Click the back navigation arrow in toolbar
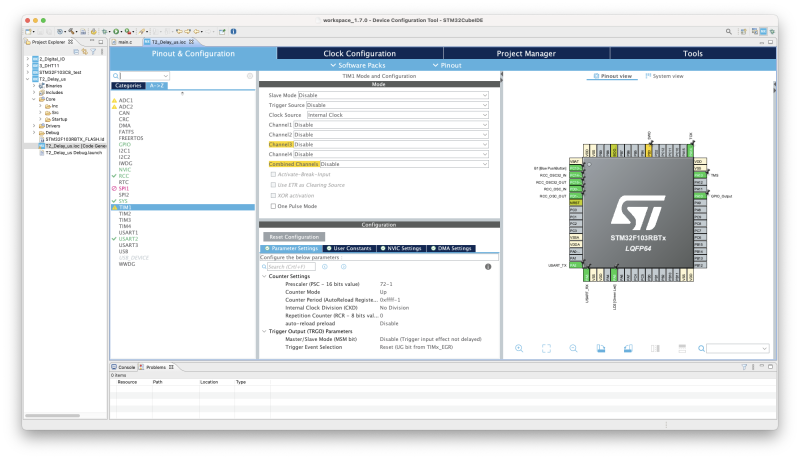The width and height of the screenshot is (800, 459). point(196,32)
